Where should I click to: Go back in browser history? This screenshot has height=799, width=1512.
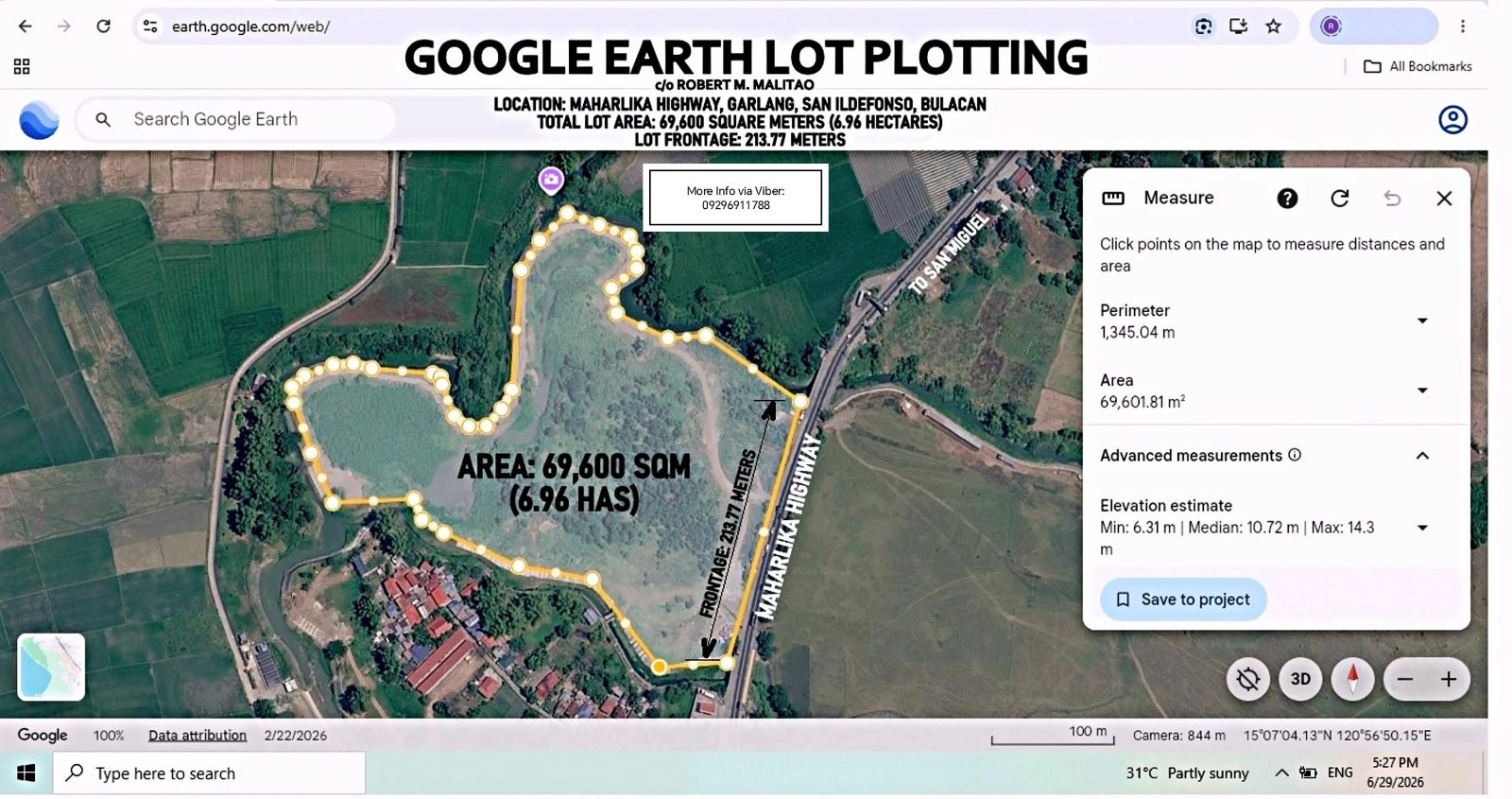click(x=26, y=26)
